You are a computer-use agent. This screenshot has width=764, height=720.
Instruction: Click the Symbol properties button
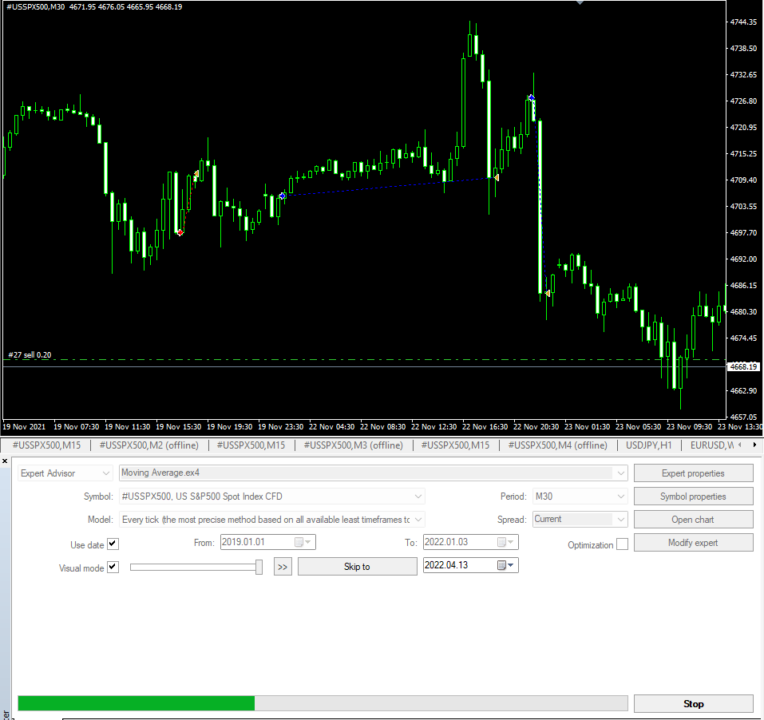693,496
